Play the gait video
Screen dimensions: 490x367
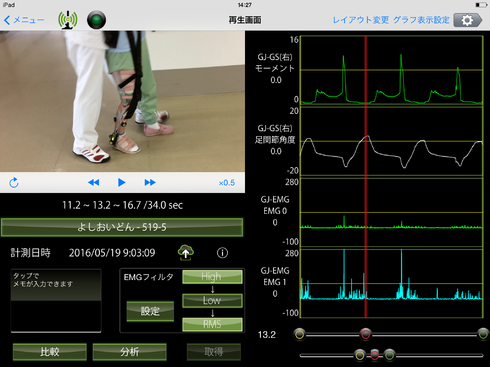[x=122, y=183]
